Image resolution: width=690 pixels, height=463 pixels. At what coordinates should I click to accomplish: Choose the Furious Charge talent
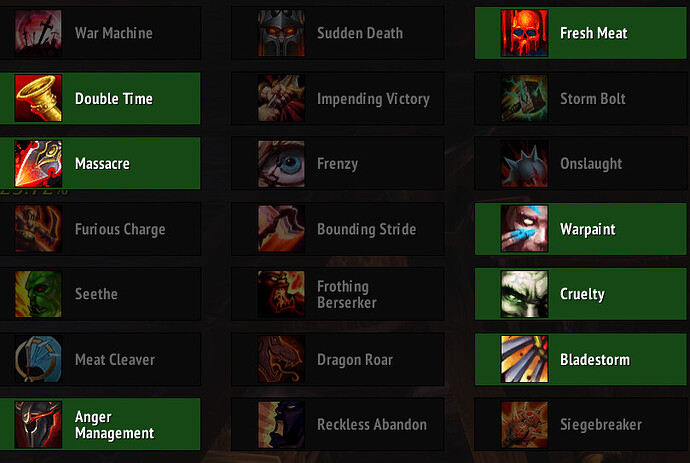(100, 229)
